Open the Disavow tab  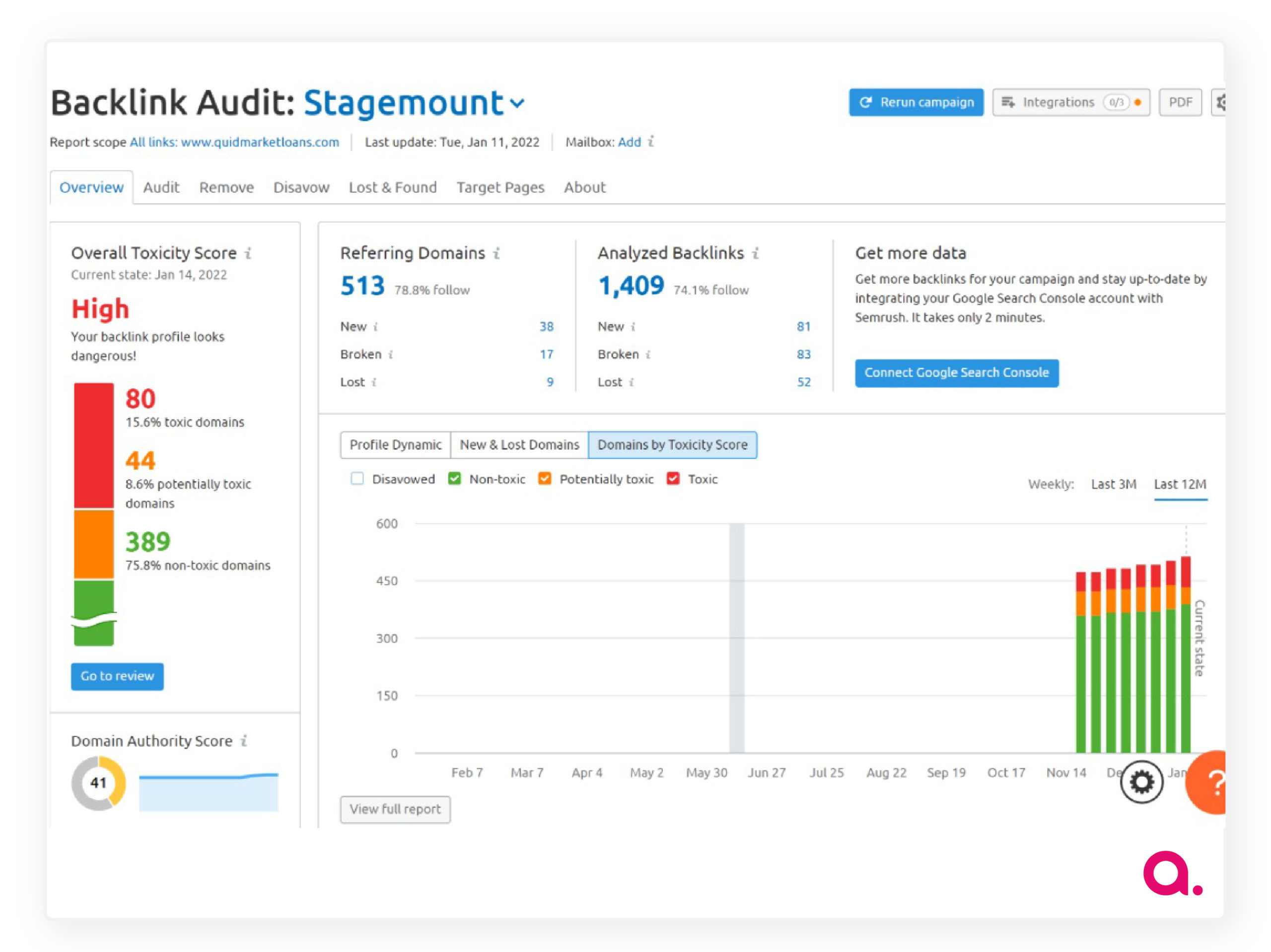click(x=301, y=187)
